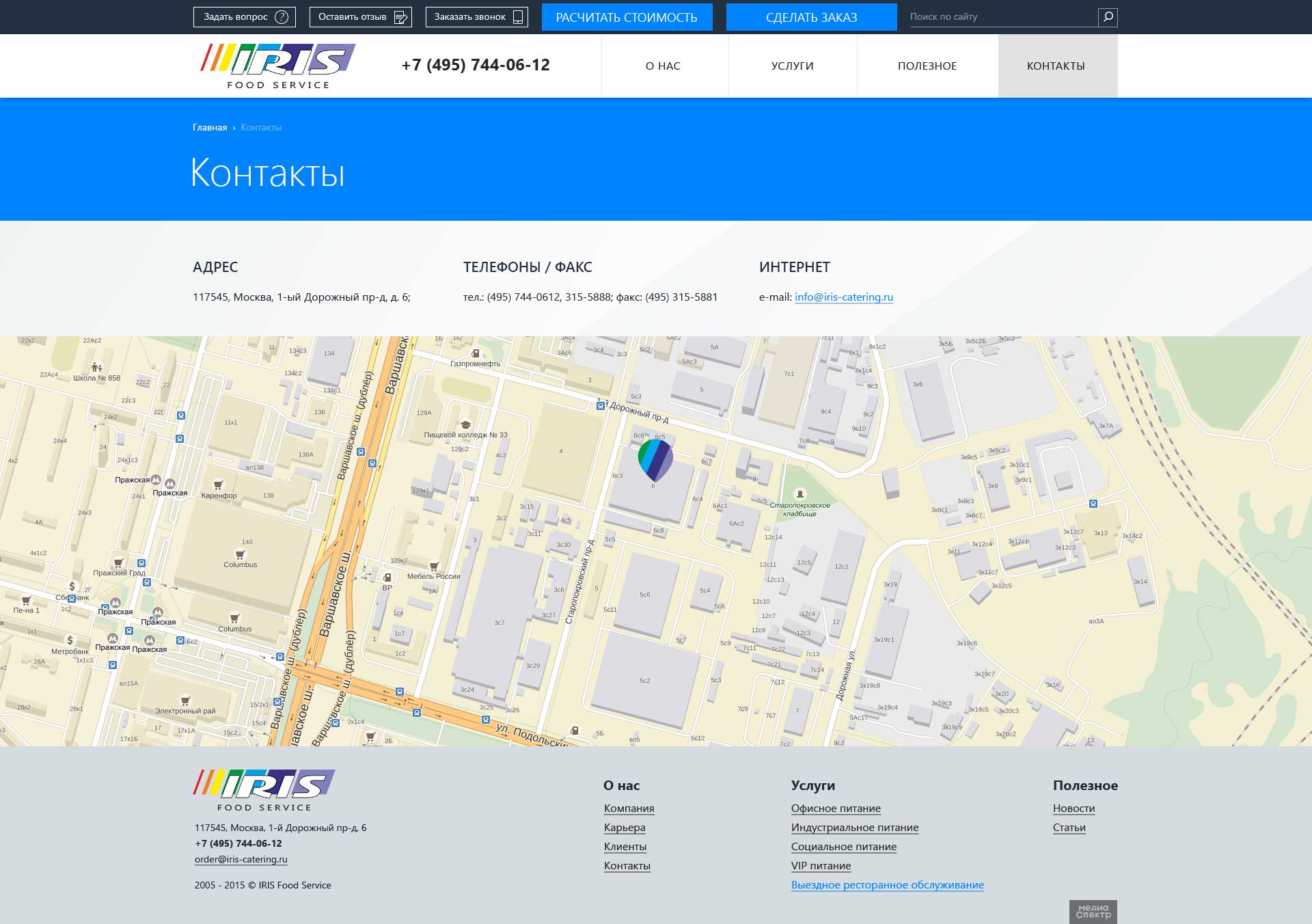Viewport: 1312px width, 924px height.
Task: Click РАСЧИТАТЬ СТОИМОСТЬ button
Action: (627, 16)
